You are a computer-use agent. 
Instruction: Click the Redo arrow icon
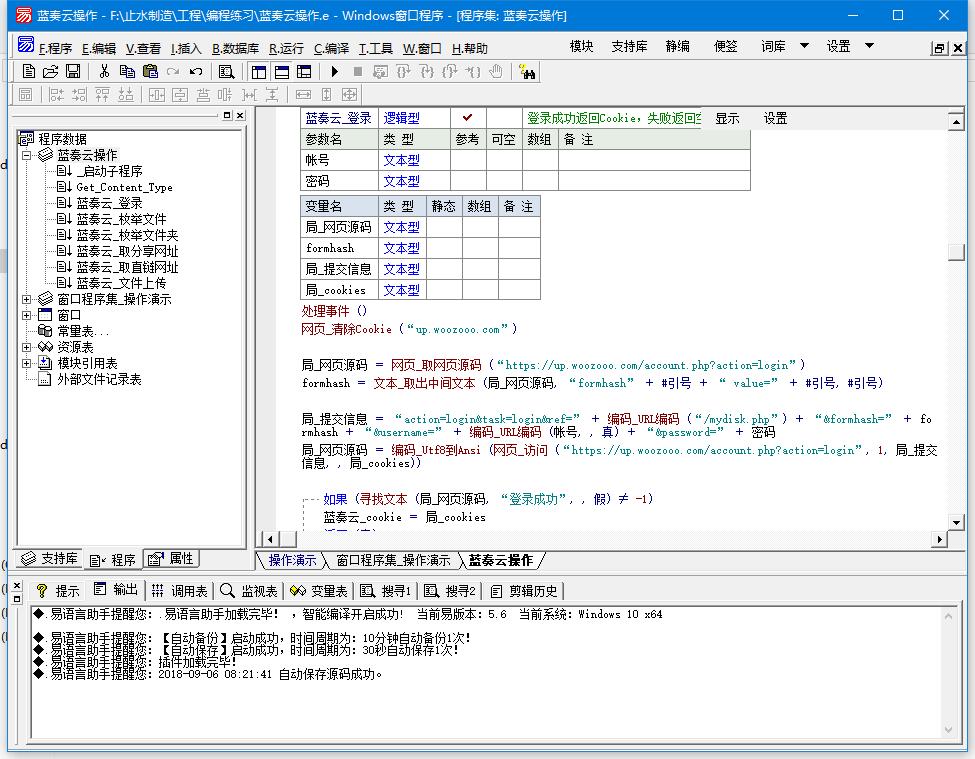click(173, 71)
